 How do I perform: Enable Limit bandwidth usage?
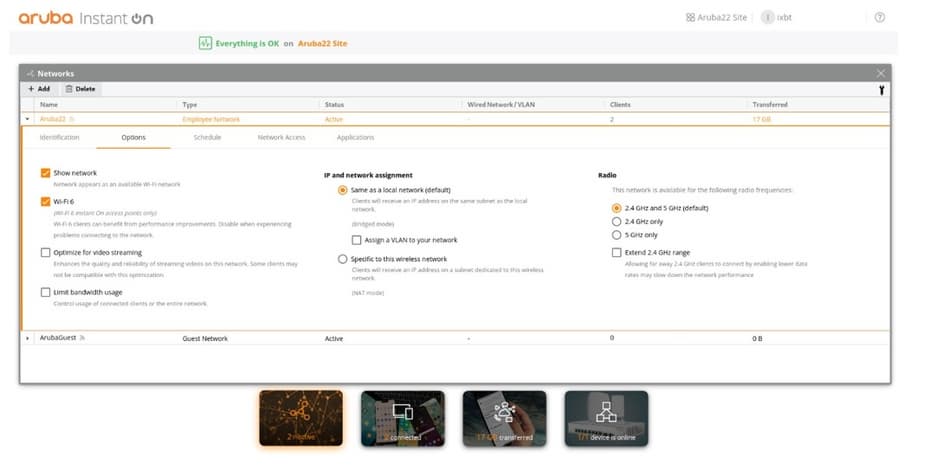coord(45,292)
